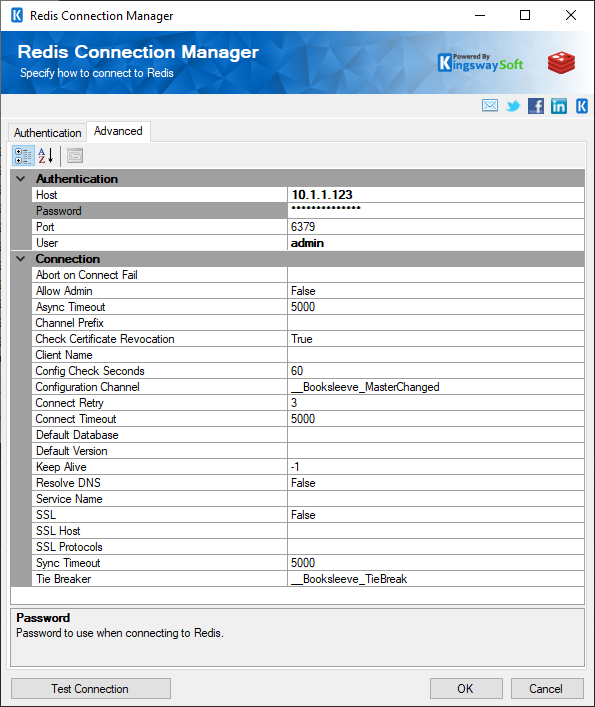Click the Default Version value cell
Viewport: 595px width, 707px height.
[x=436, y=451]
